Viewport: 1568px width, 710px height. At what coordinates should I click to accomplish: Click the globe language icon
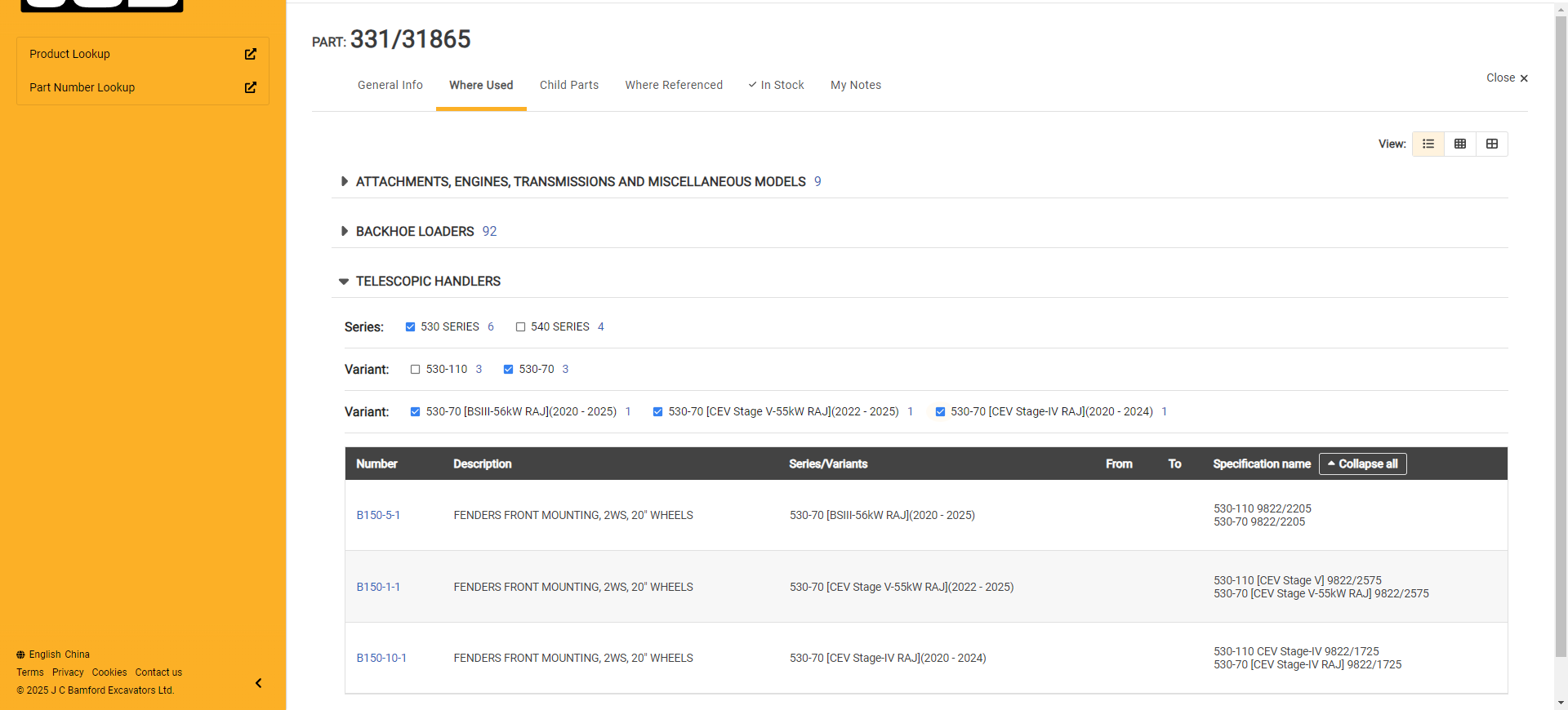pyautogui.click(x=20, y=655)
